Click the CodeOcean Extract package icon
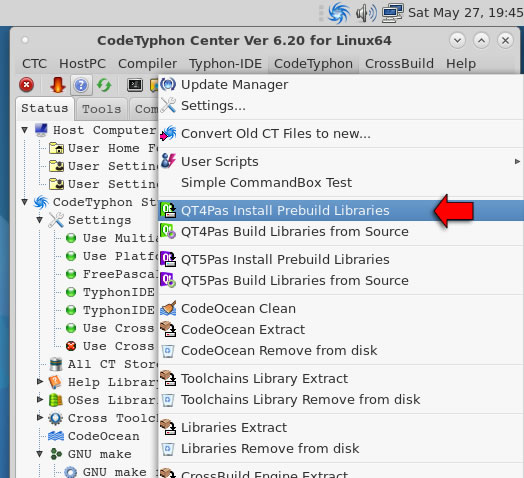The height and width of the screenshot is (478, 524). pos(168,329)
